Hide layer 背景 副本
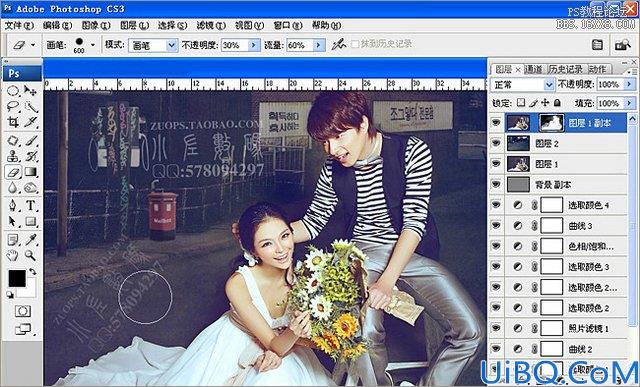The image size is (640, 387). (x=496, y=185)
